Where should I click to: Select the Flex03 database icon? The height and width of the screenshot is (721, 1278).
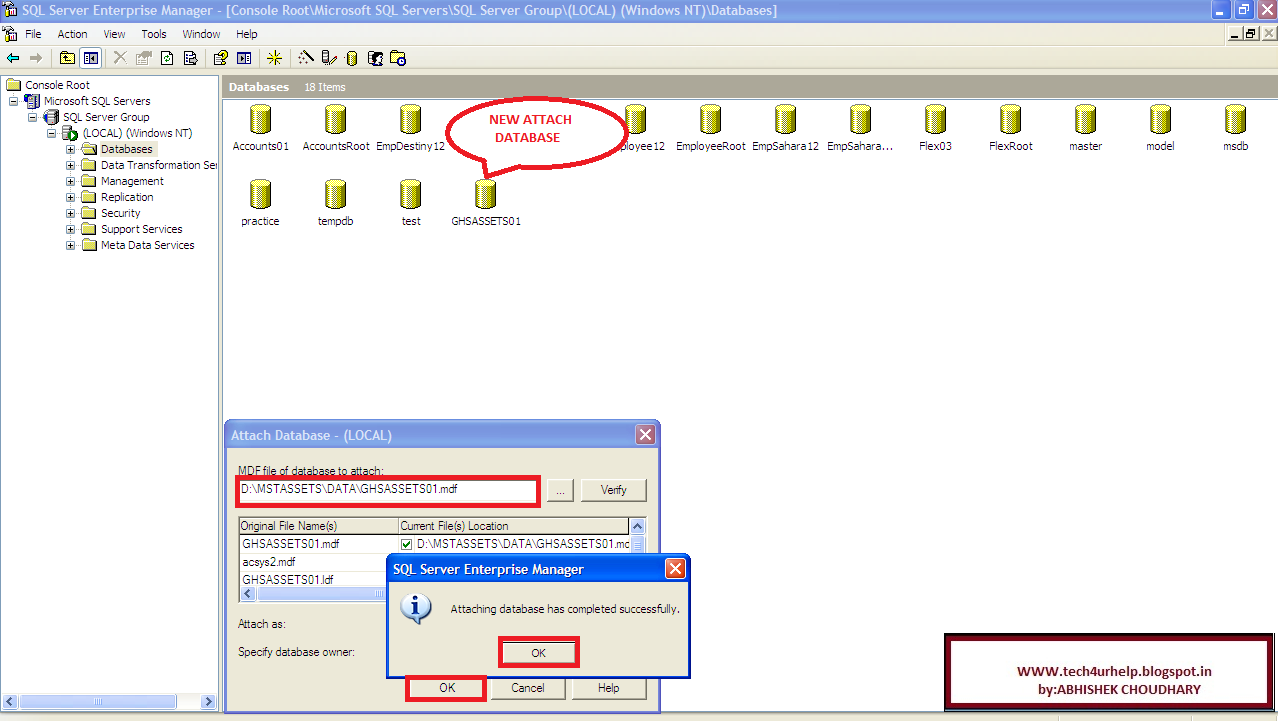(935, 120)
